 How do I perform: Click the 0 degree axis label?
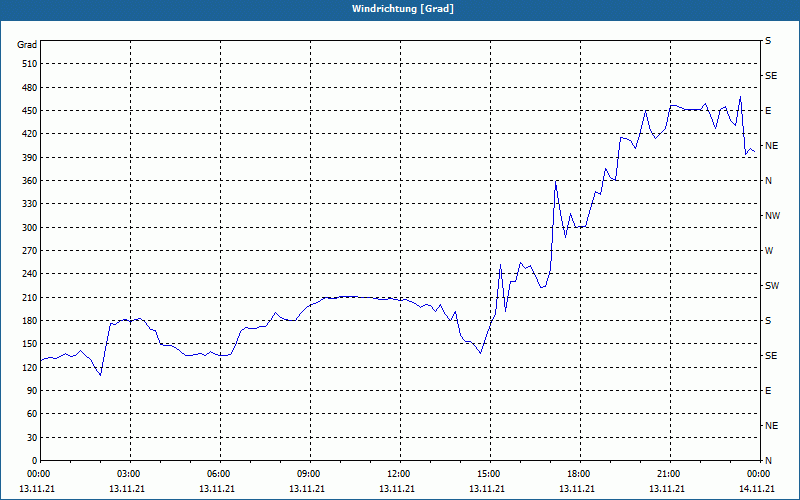point(35,461)
